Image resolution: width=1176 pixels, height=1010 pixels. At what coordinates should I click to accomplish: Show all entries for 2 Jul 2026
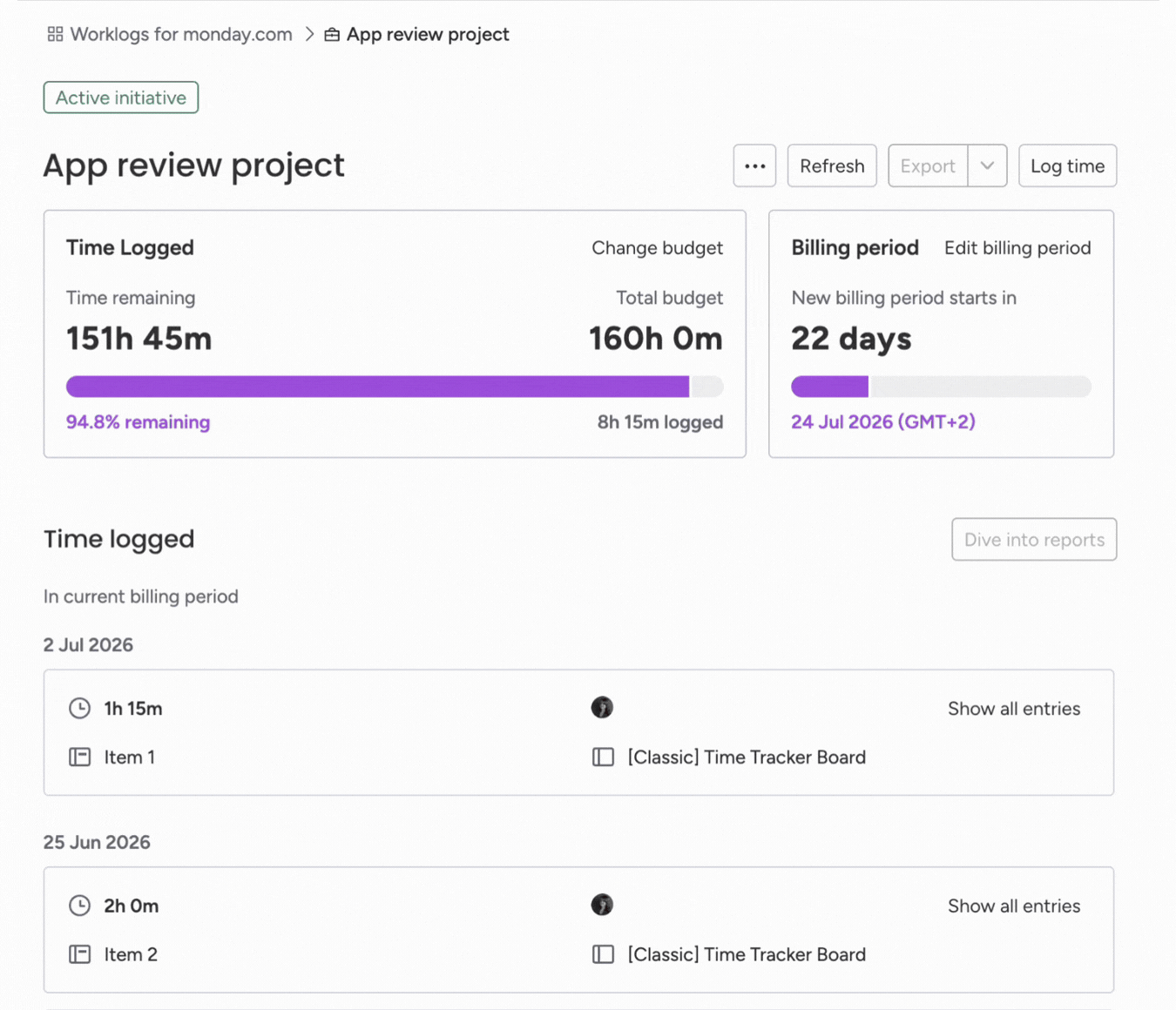(1014, 709)
